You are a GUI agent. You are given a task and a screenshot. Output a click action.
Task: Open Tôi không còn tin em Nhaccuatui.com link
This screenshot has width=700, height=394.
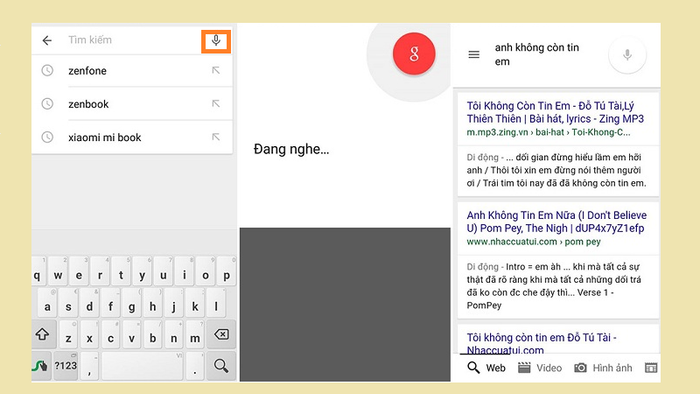pyautogui.click(x=541, y=343)
